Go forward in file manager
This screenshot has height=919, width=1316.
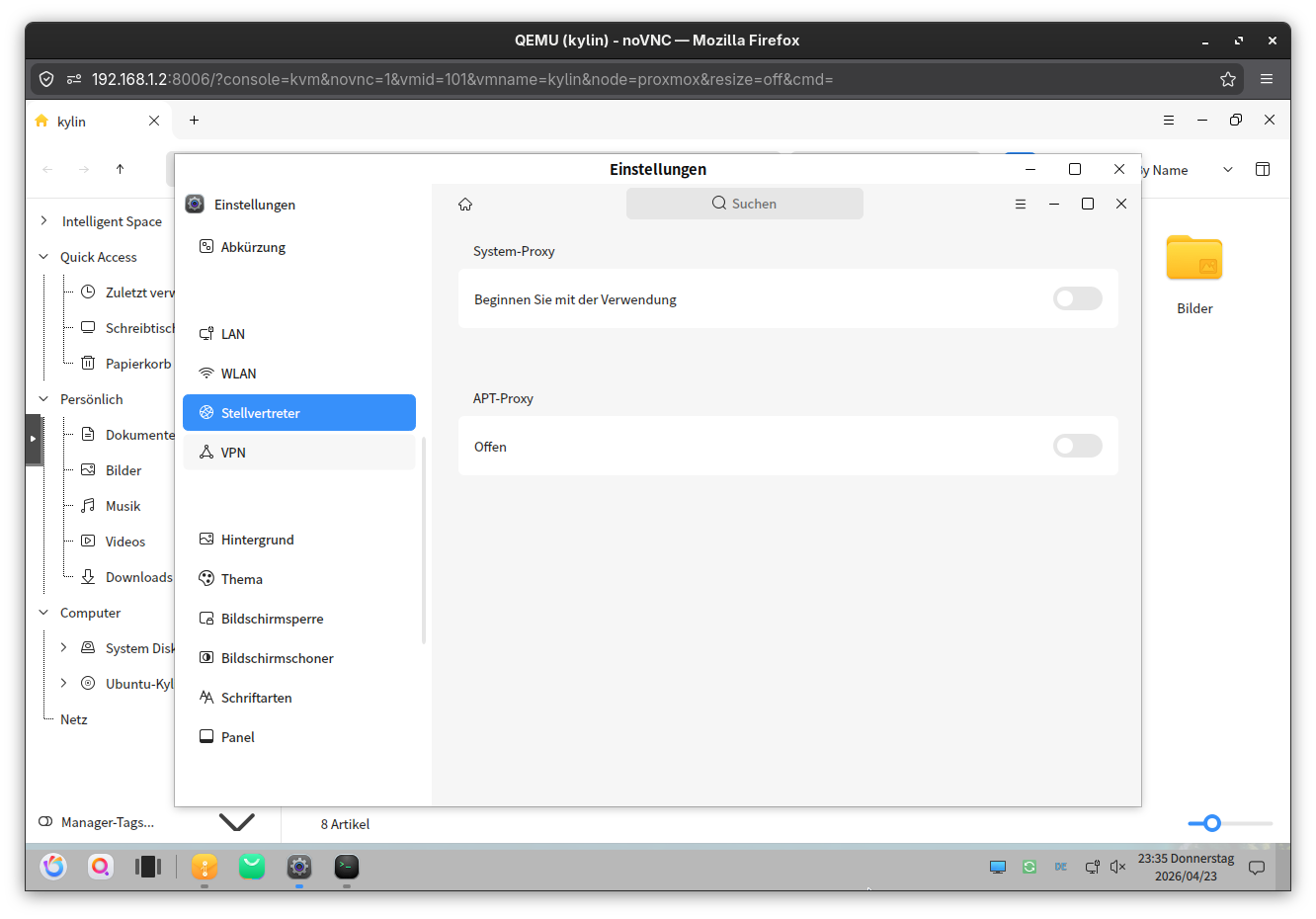pyautogui.click(x=84, y=169)
